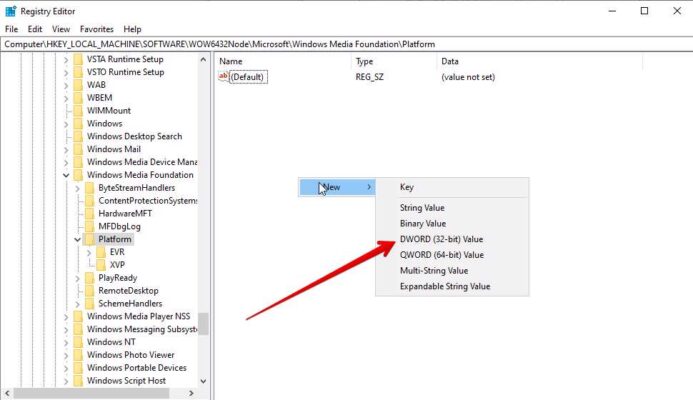
Task: Open the Edit menu
Action: (x=35, y=29)
